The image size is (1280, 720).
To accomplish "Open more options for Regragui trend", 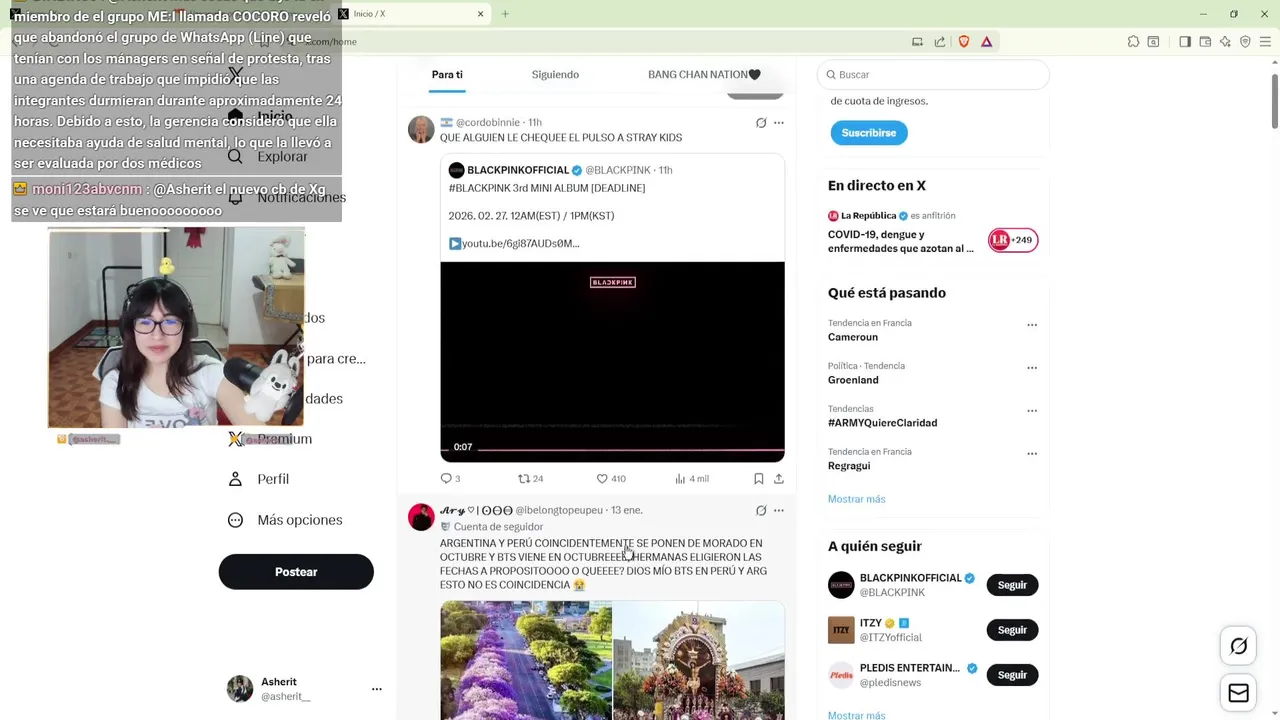I will [x=1032, y=454].
